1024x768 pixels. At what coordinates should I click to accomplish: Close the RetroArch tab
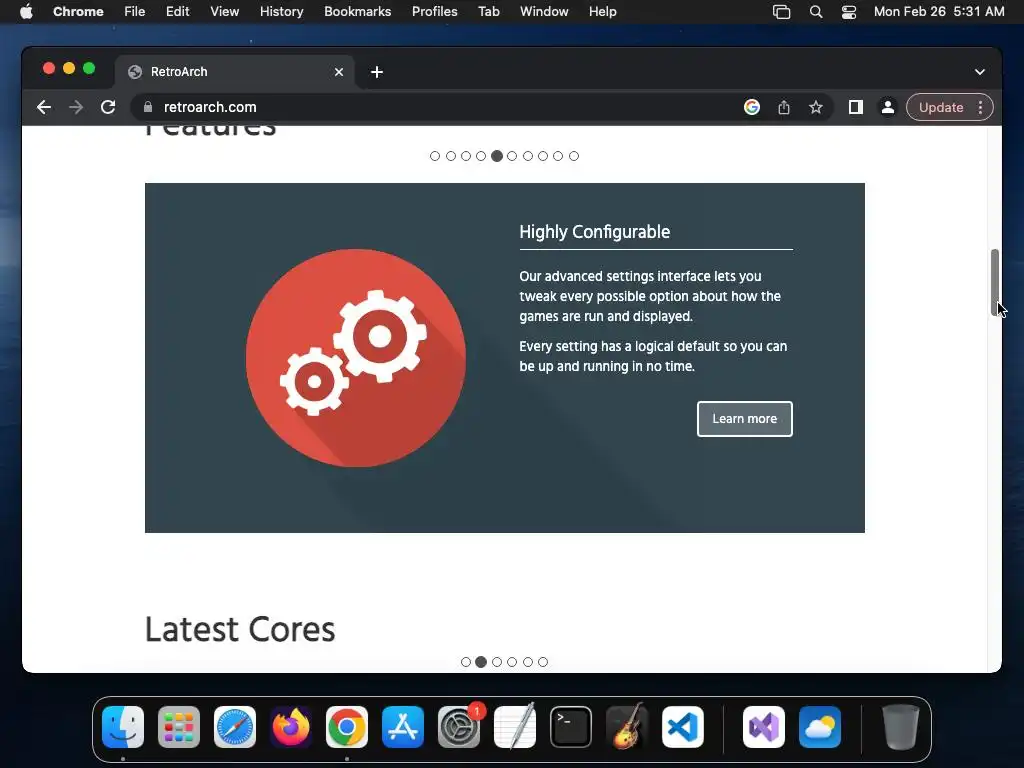339,72
